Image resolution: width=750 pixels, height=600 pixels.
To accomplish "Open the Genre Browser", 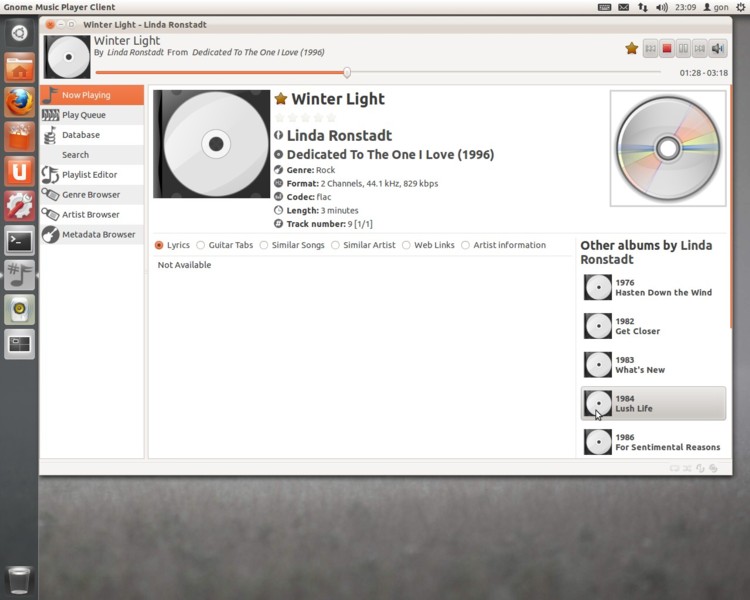I will pyautogui.click(x=92, y=195).
